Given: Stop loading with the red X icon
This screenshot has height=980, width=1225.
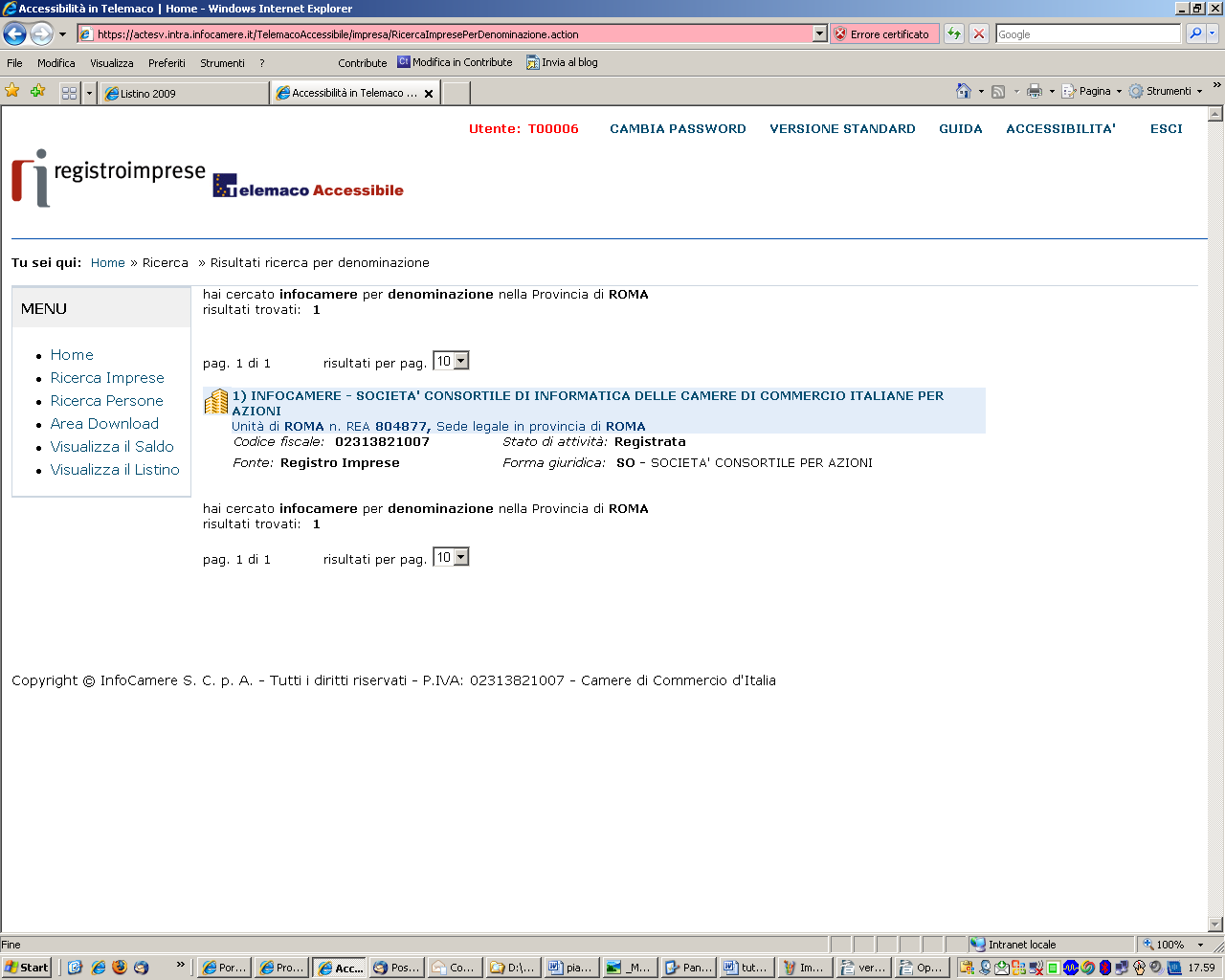Looking at the screenshot, I should [x=979, y=34].
